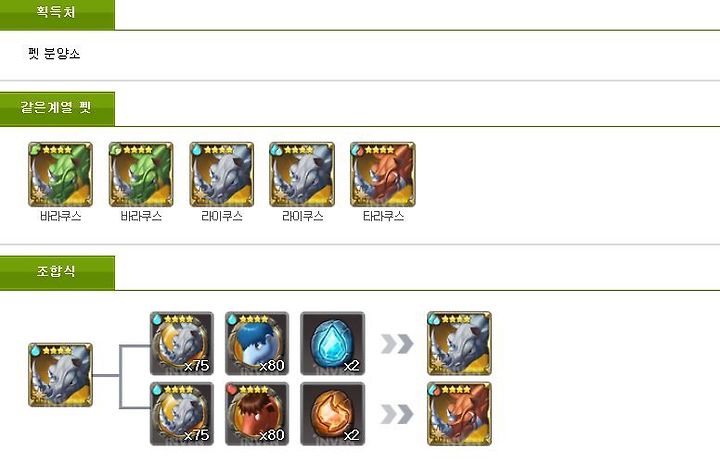Click the red-haired character x80 icon
This screenshot has height=463, width=720.
[257, 414]
